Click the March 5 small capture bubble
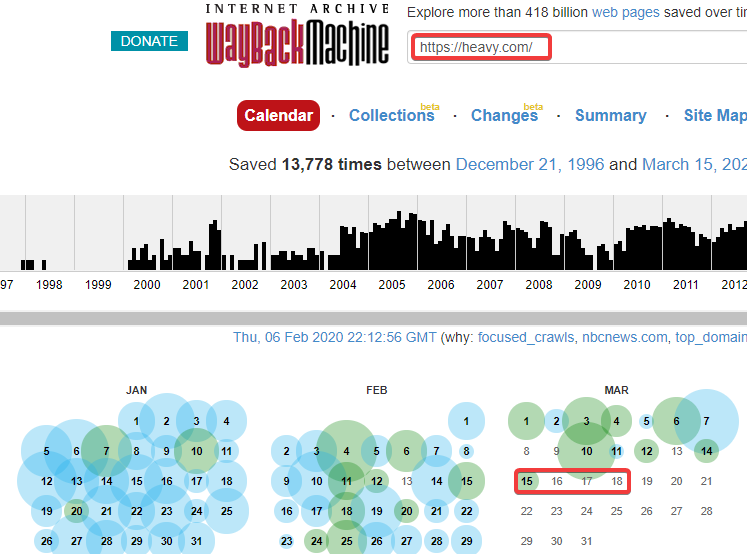 (x=646, y=421)
